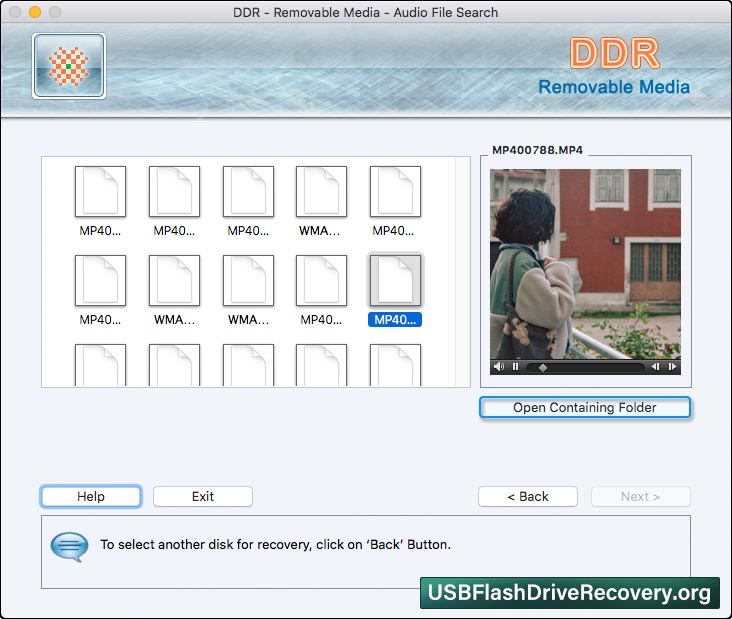The width and height of the screenshot is (732, 619).
Task: Pause the video preview playback
Action: click(515, 366)
